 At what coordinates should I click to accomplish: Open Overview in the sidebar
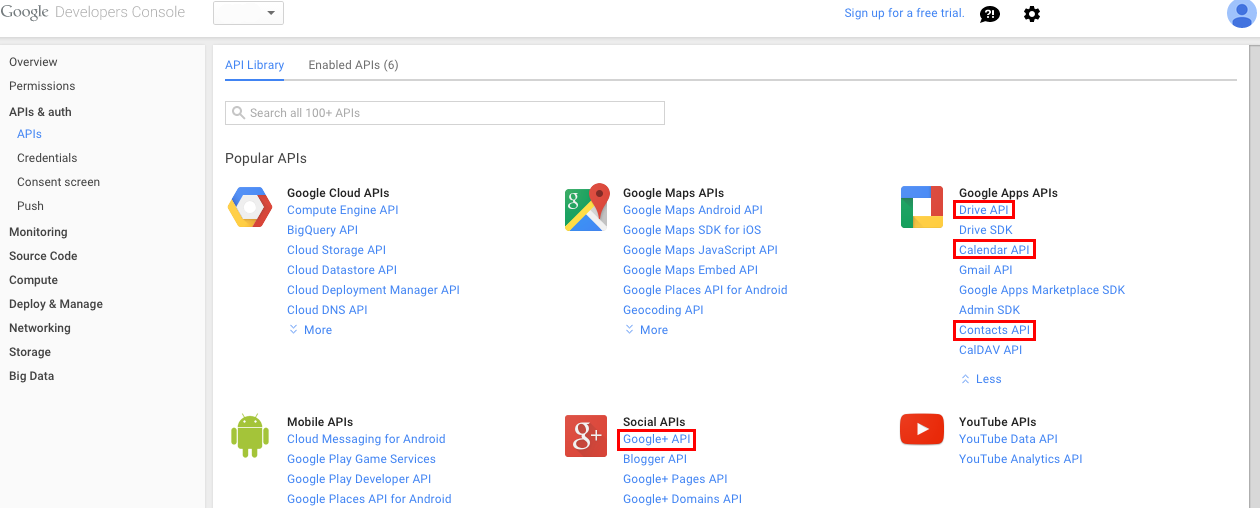coord(33,62)
